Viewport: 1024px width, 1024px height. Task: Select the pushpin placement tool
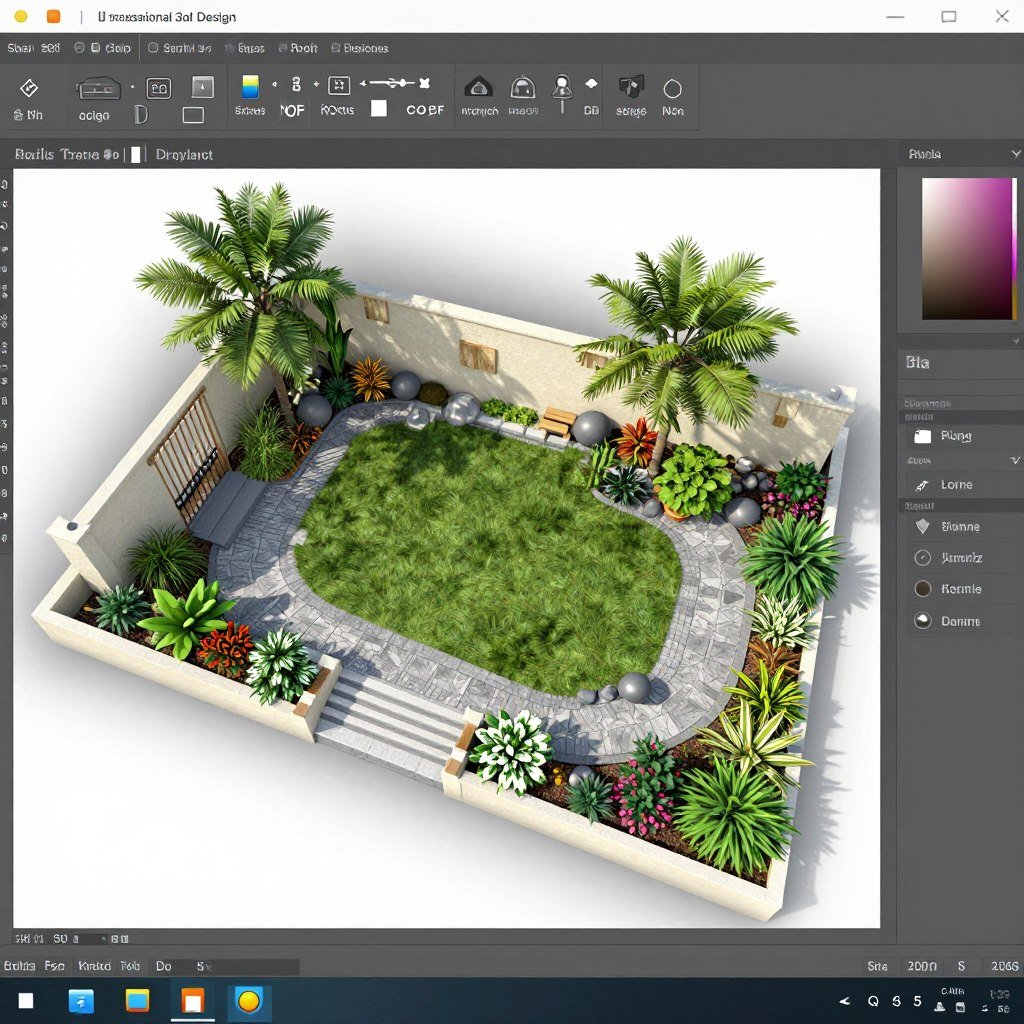point(562,90)
